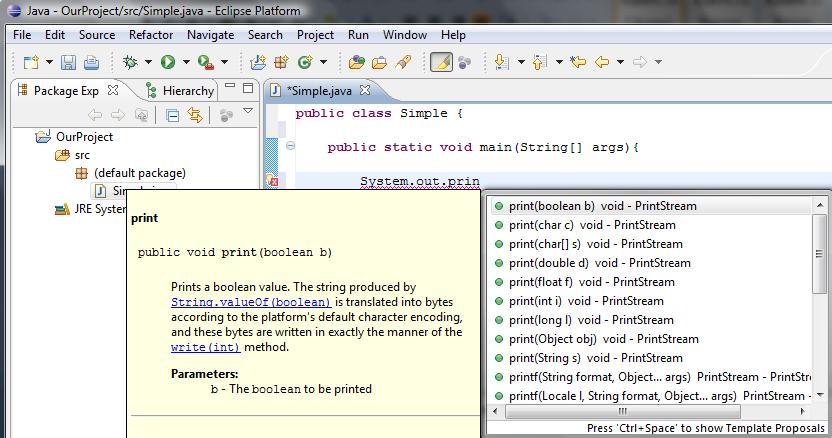Start debugging with the bug icon
Viewport: 832px width, 438px height.
click(129, 62)
